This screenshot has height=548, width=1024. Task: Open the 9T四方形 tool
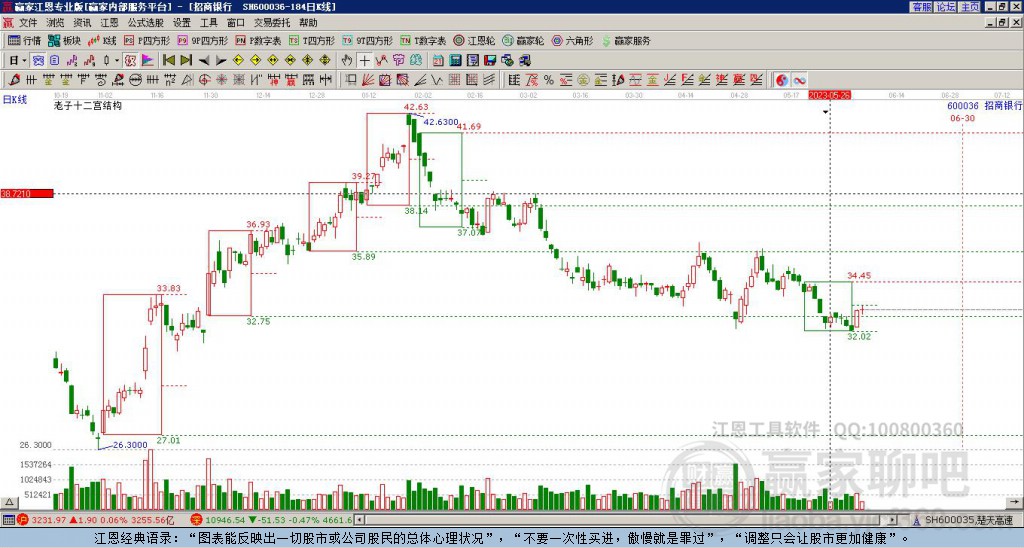pos(368,40)
